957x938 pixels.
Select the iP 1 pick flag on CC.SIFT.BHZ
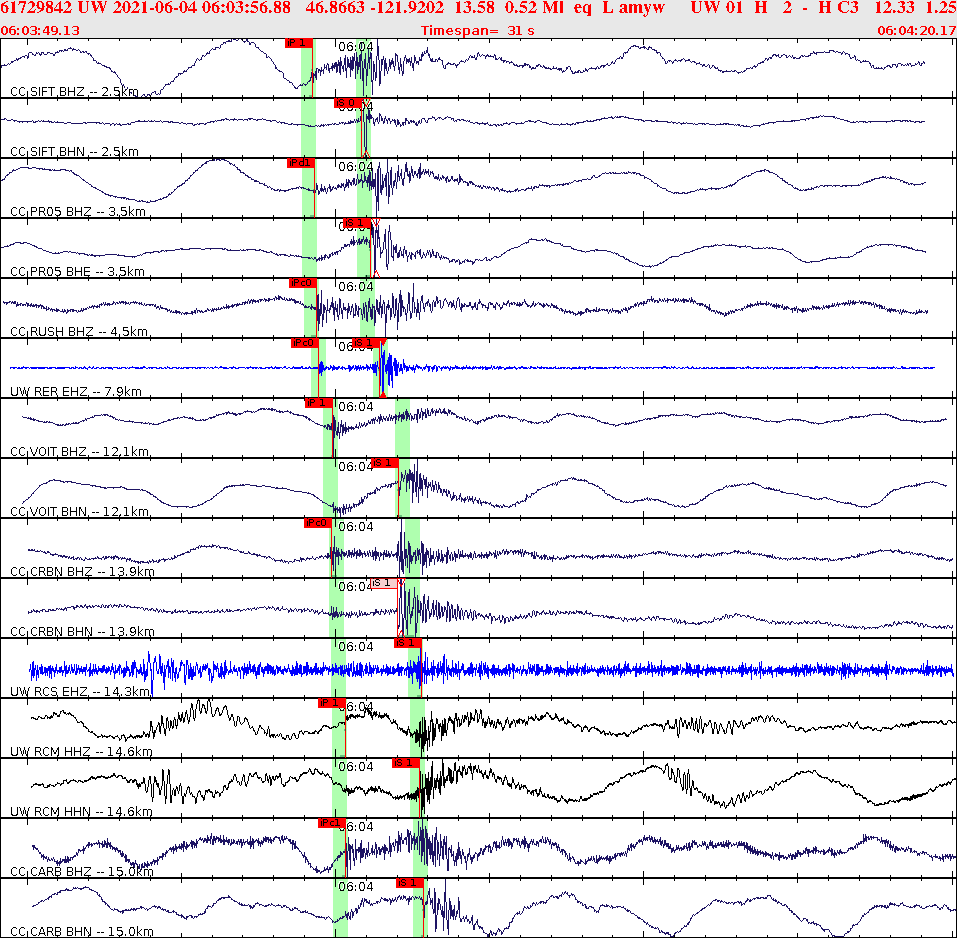(x=300, y=43)
